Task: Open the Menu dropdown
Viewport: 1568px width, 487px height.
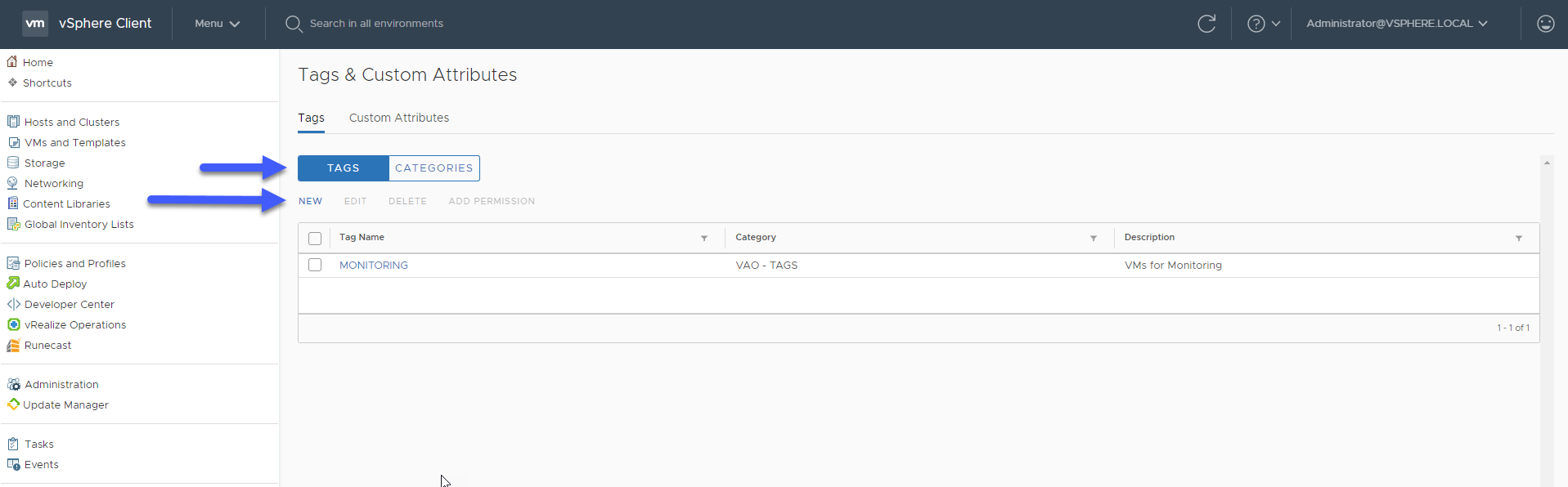Action: pyautogui.click(x=217, y=24)
